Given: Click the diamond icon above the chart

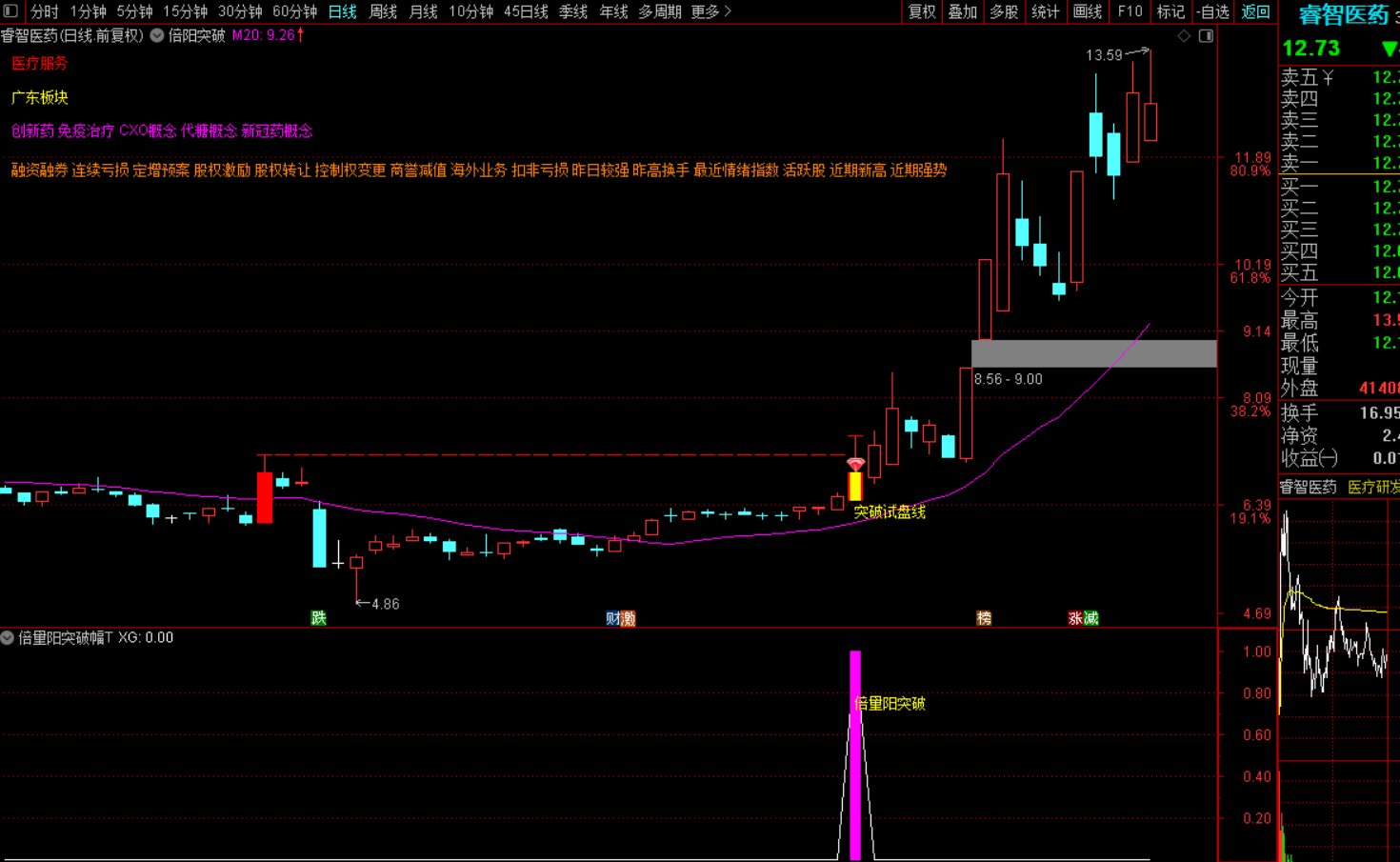Looking at the screenshot, I should (x=1184, y=36).
